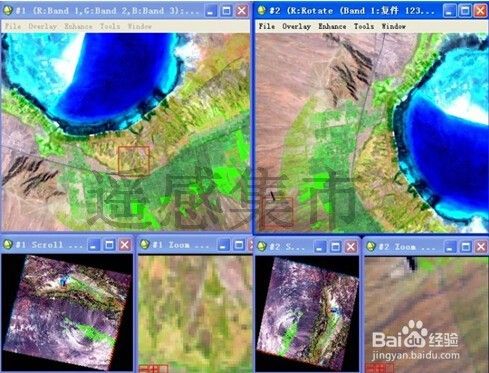The width and height of the screenshot is (489, 373).
Task: Click the #2 Scroll thumbnail image
Action: click(x=308, y=314)
